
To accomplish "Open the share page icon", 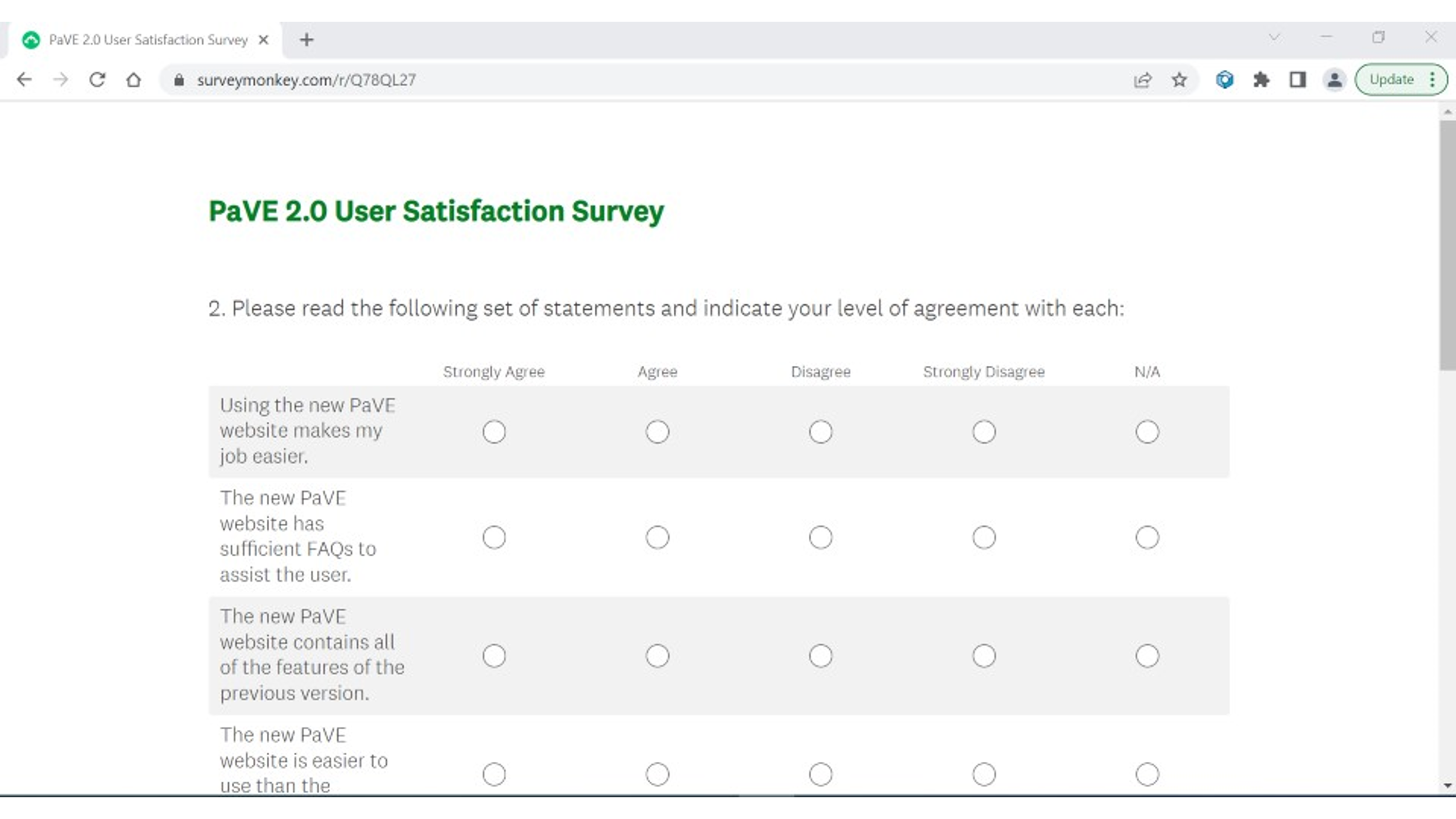I will click(1143, 79).
